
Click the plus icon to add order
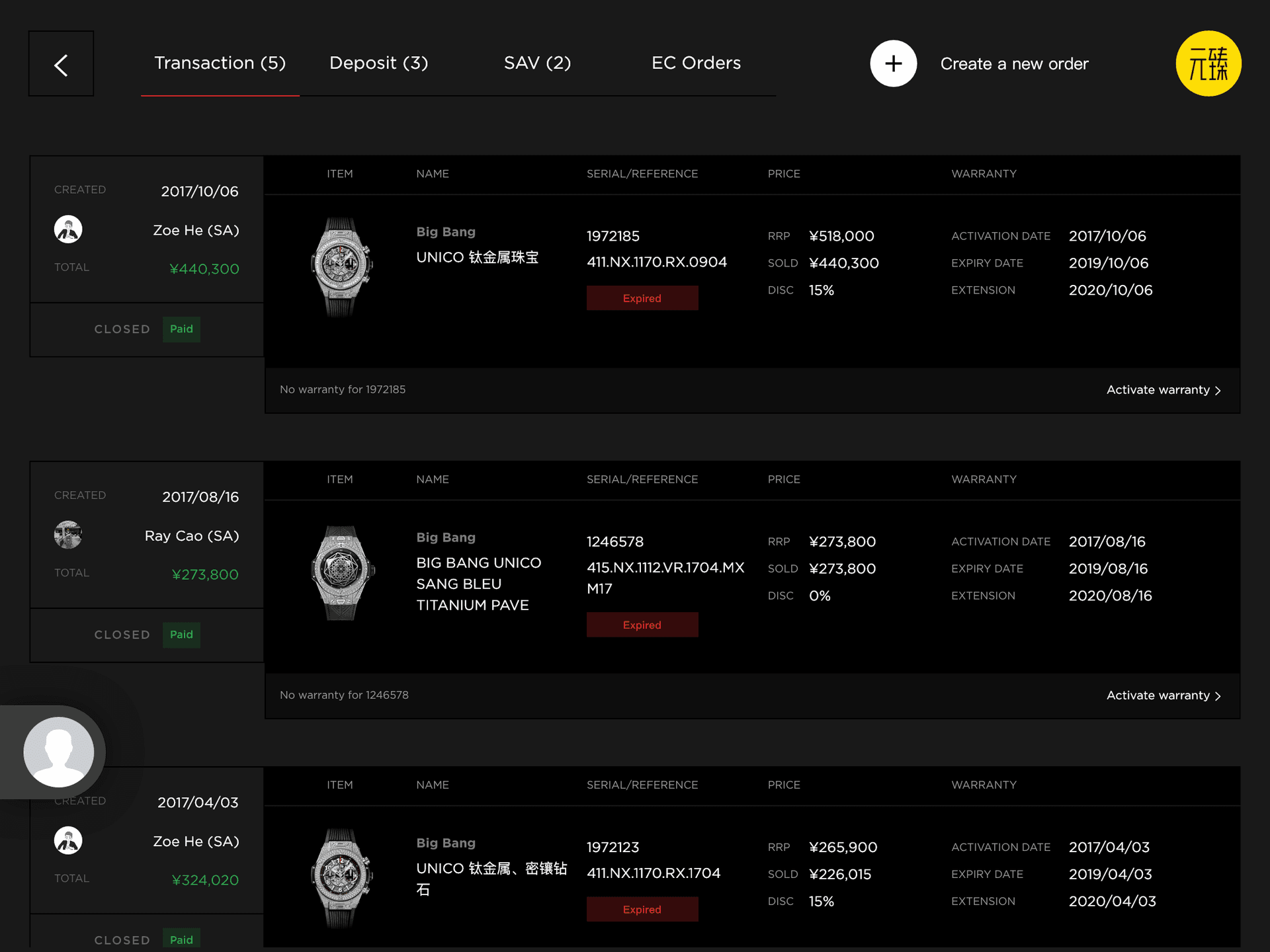point(893,63)
